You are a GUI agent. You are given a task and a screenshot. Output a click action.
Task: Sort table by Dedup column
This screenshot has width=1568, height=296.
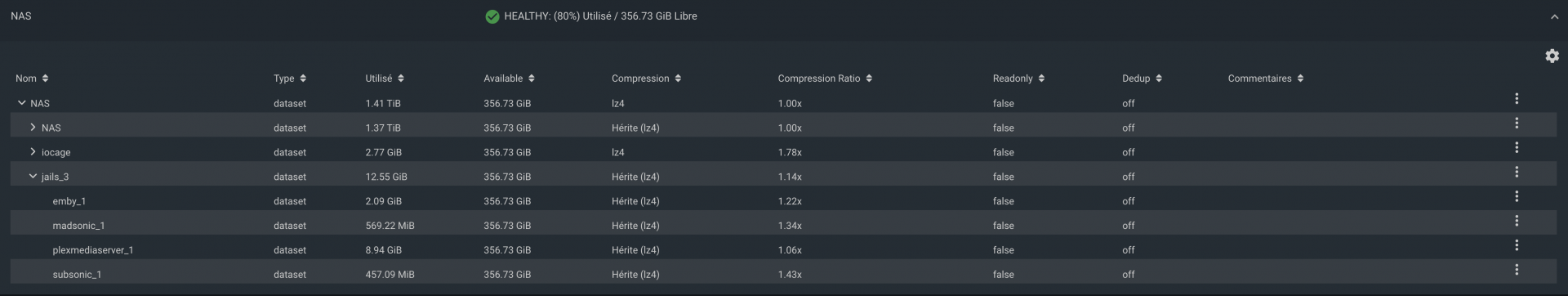click(x=1142, y=78)
